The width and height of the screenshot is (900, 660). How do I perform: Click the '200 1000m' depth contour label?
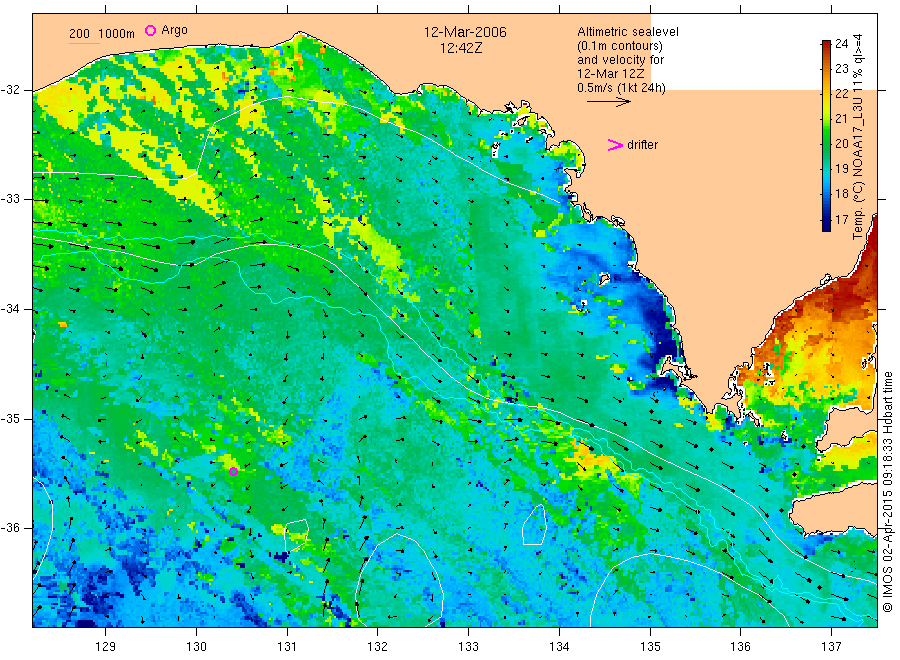pos(102,34)
